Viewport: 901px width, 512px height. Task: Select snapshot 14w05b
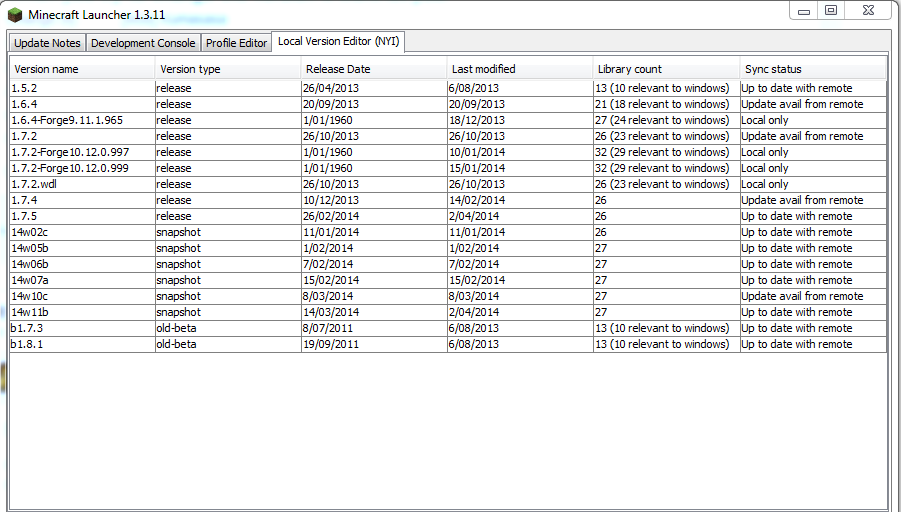(448, 249)
